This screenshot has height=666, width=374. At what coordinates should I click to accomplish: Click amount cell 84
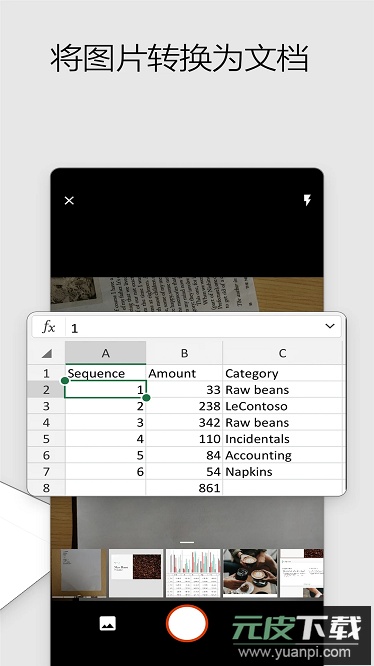tap(184, 455)
